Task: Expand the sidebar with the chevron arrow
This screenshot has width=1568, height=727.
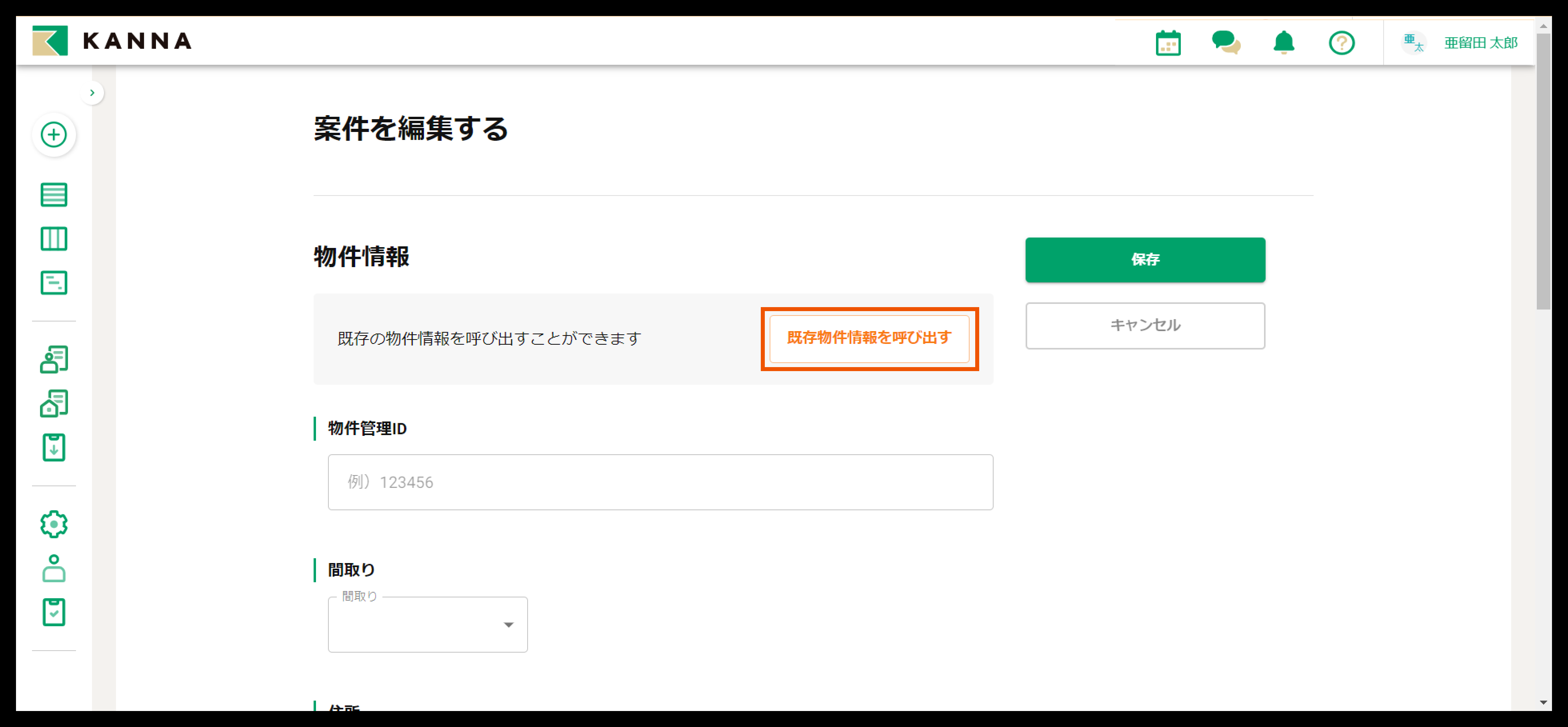Action: [x=92, y=93]
